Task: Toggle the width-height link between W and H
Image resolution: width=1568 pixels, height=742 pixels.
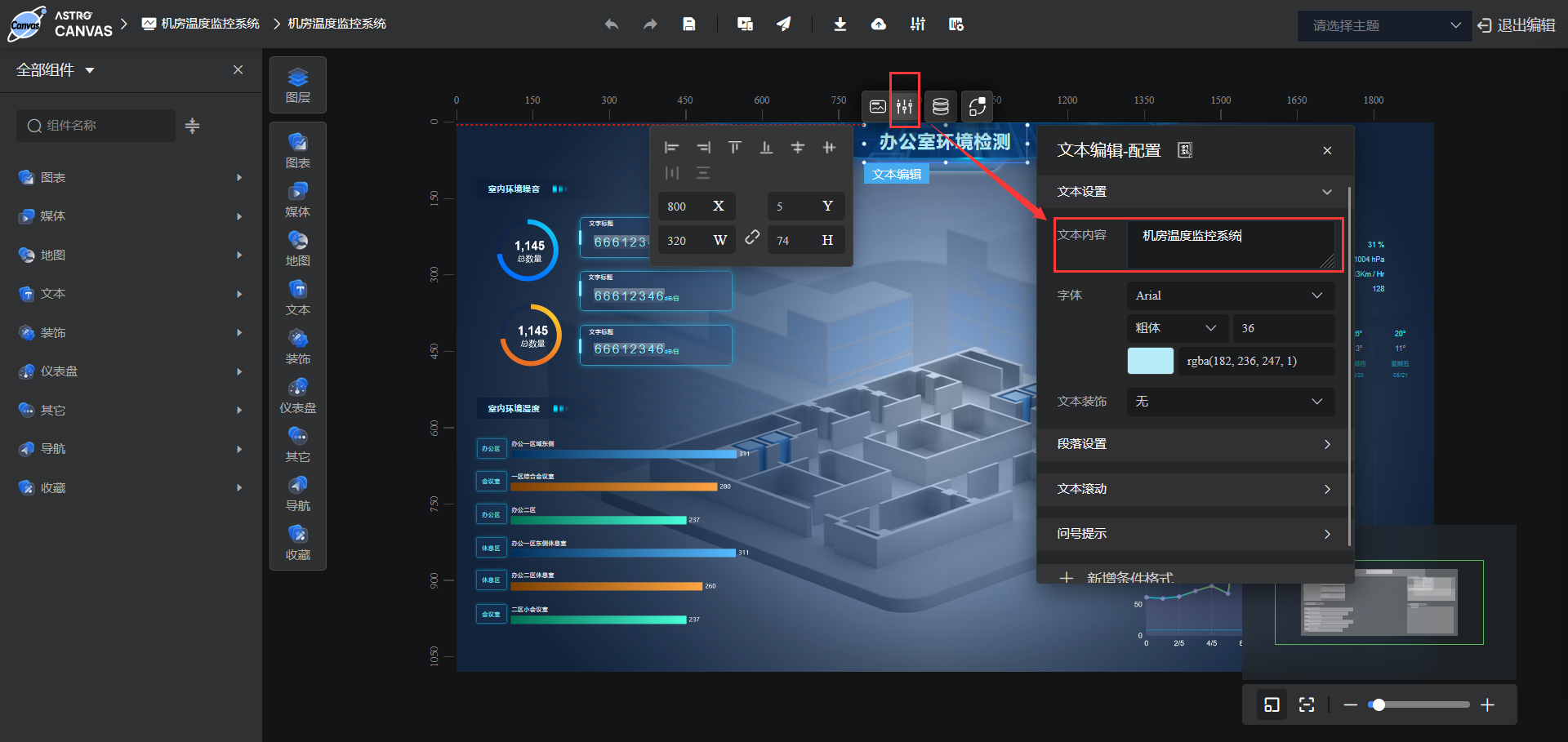Action: coord(752,239)
